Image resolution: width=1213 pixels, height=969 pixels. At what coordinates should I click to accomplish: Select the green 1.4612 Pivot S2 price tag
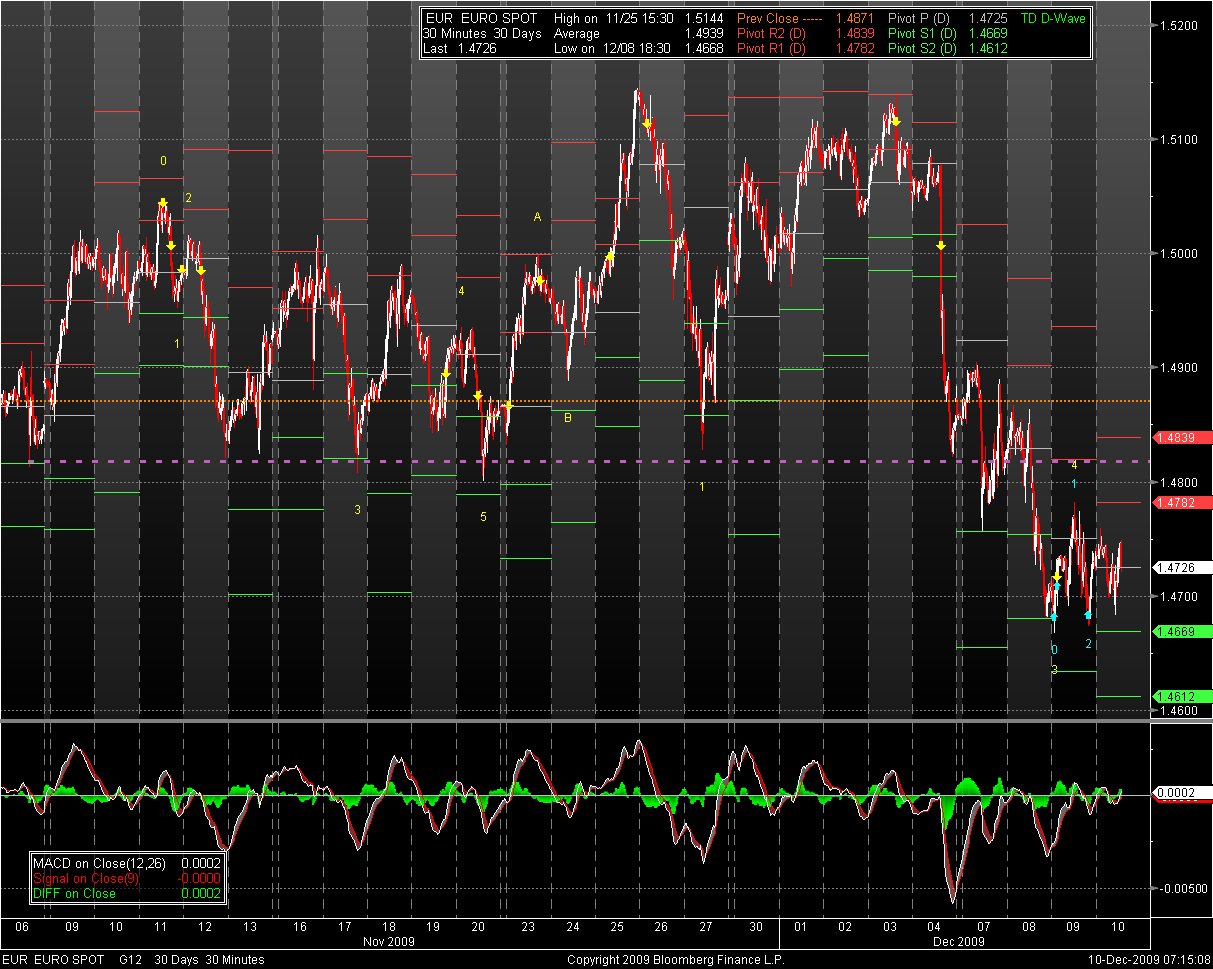pos(1182,696)
